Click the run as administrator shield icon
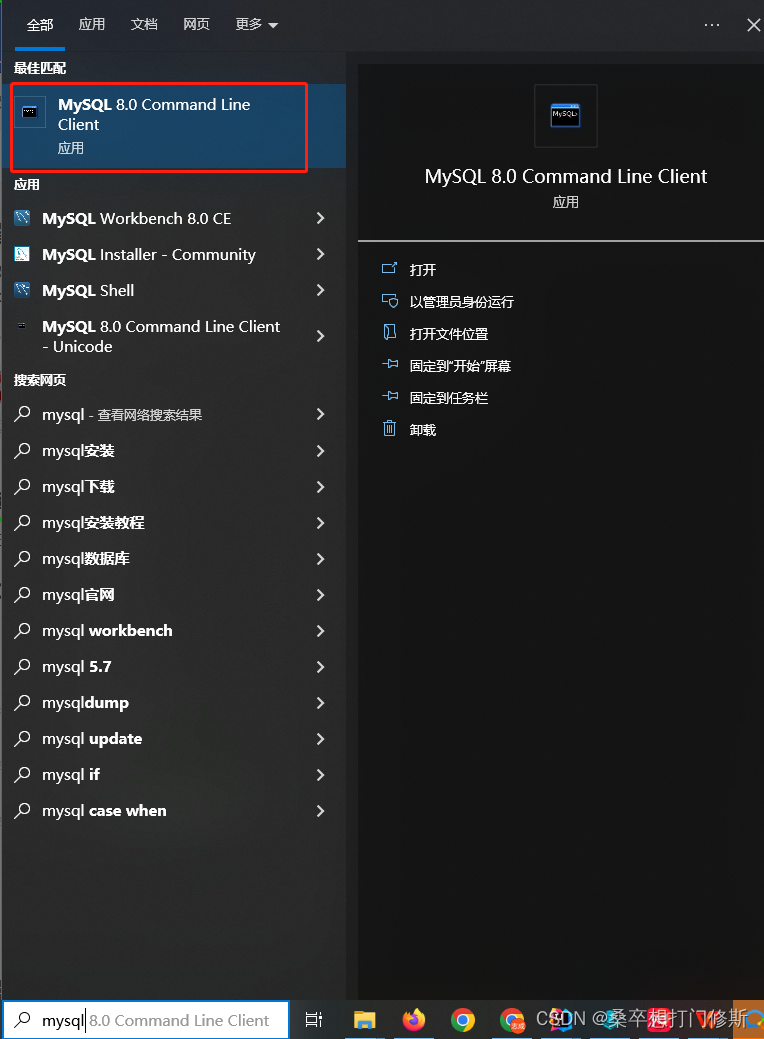The width and height of the screenshot is (764, 1039). click(390, 301)
